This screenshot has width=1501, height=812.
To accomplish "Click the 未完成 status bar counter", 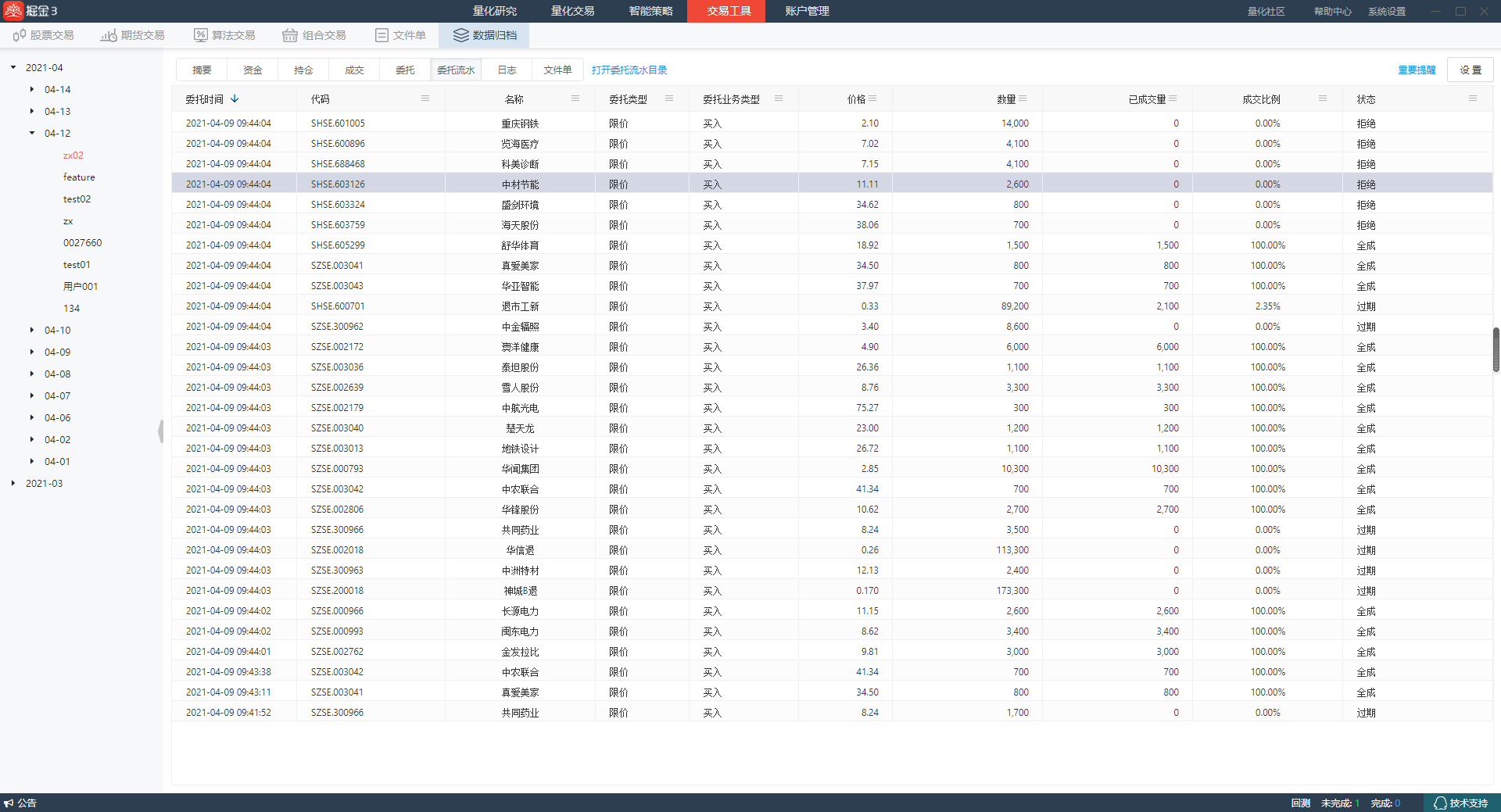I will point(1340,803).
